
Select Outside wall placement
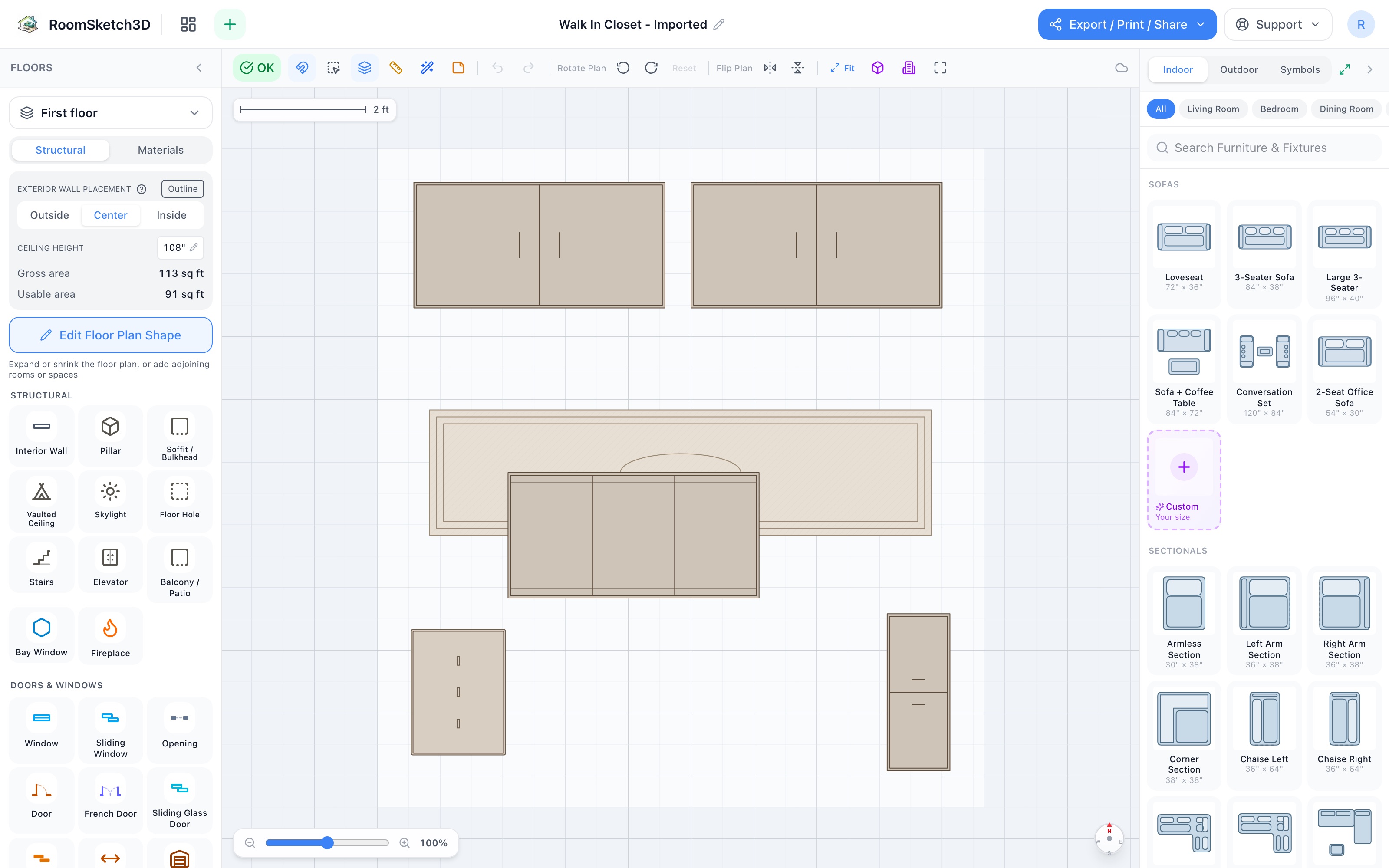click(x=49, y=215)
